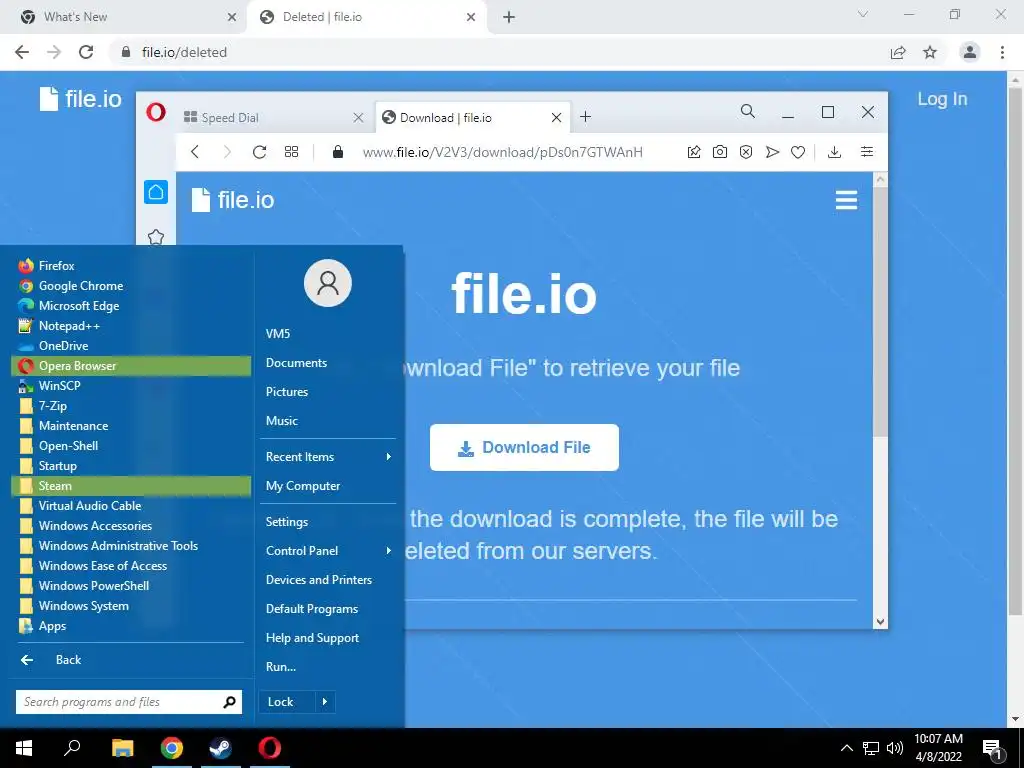Reload the Opera page
1024x768 pixels.
tap(259, 152)
